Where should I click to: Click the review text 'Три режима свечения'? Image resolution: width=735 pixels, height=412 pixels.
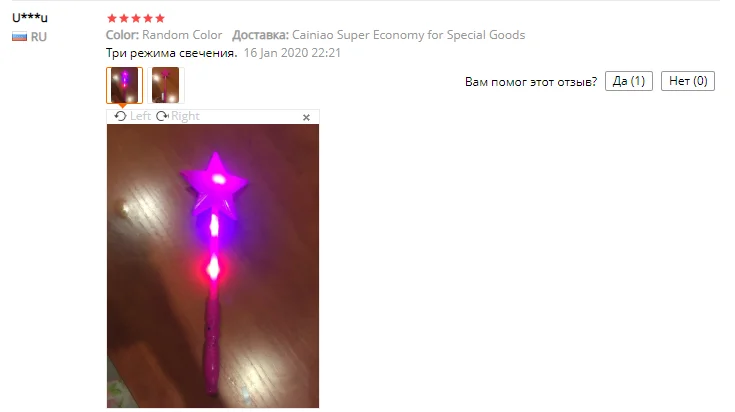coord(171,53)
